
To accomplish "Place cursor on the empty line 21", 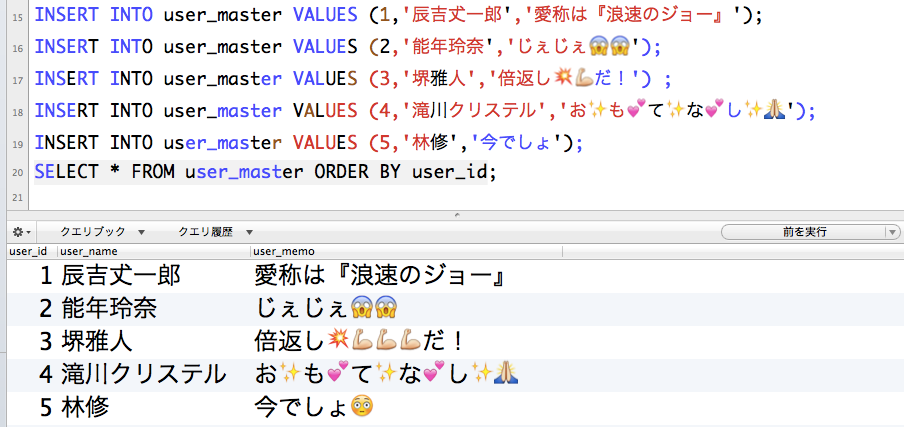I will point(461,198).
